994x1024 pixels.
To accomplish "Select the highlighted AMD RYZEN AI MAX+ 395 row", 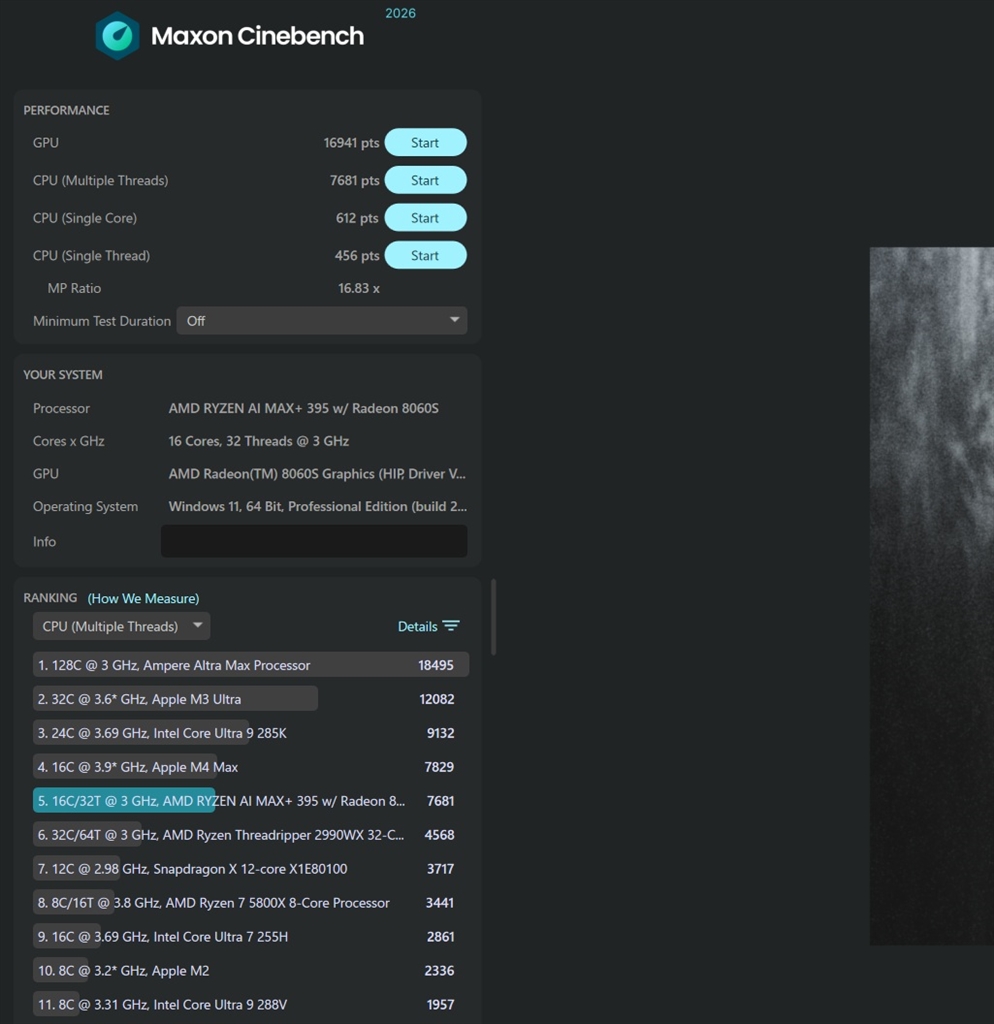I will pyautogui.click(x=251, y=801).
